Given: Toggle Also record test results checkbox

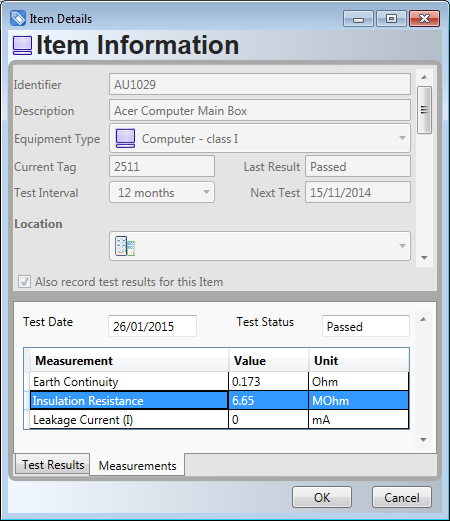Looking at the screenshot, I should [x=24, y=282].
